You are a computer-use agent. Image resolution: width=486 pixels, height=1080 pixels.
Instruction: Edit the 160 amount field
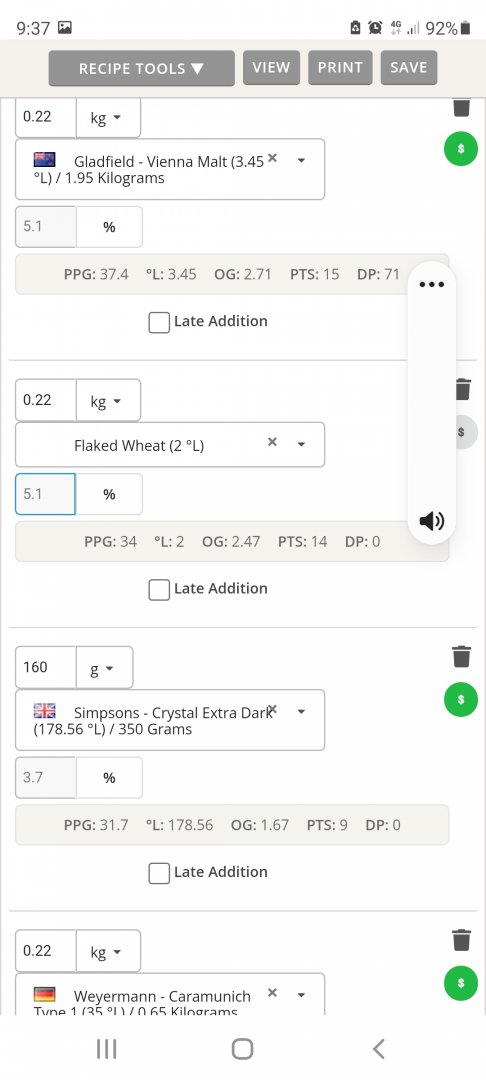tap(45, 667)
